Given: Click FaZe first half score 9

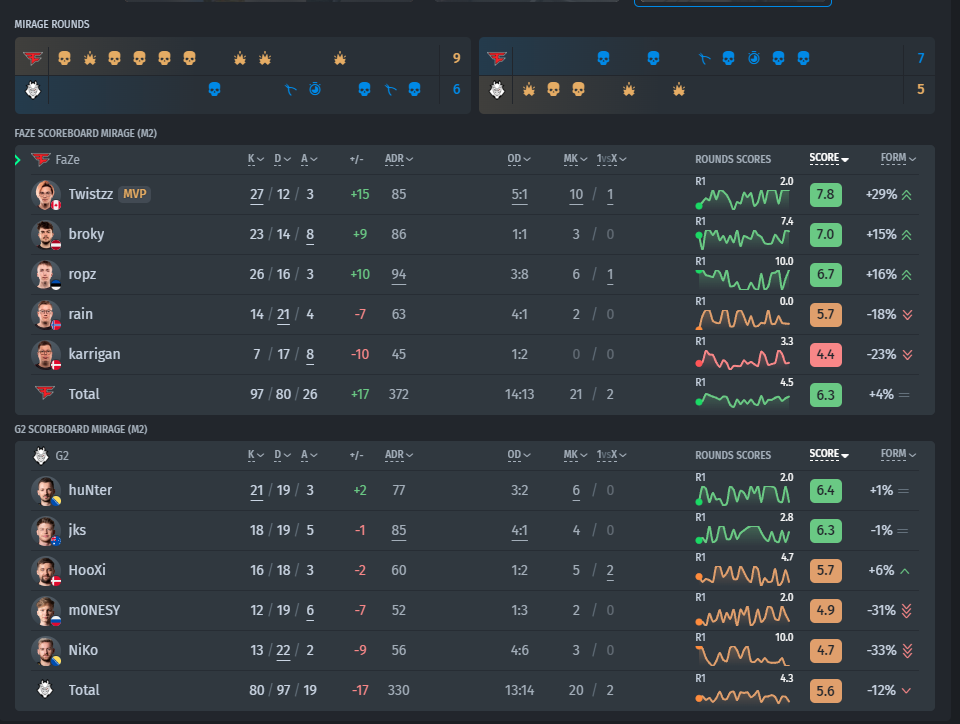Looking at the screenshot, I should point(456,58).
